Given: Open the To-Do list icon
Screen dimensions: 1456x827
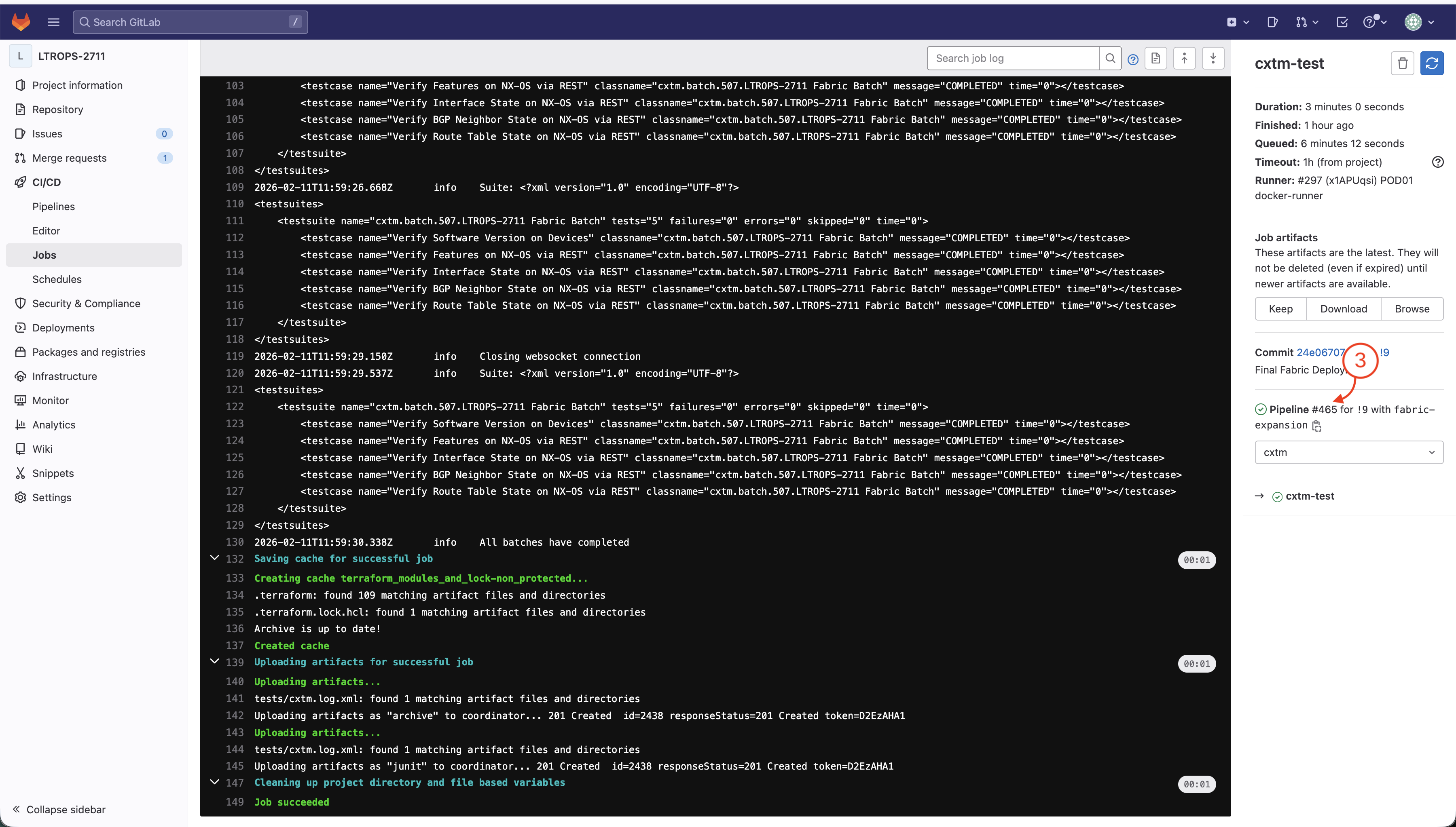Looking at the screenshot, I should coord(1342,22).
